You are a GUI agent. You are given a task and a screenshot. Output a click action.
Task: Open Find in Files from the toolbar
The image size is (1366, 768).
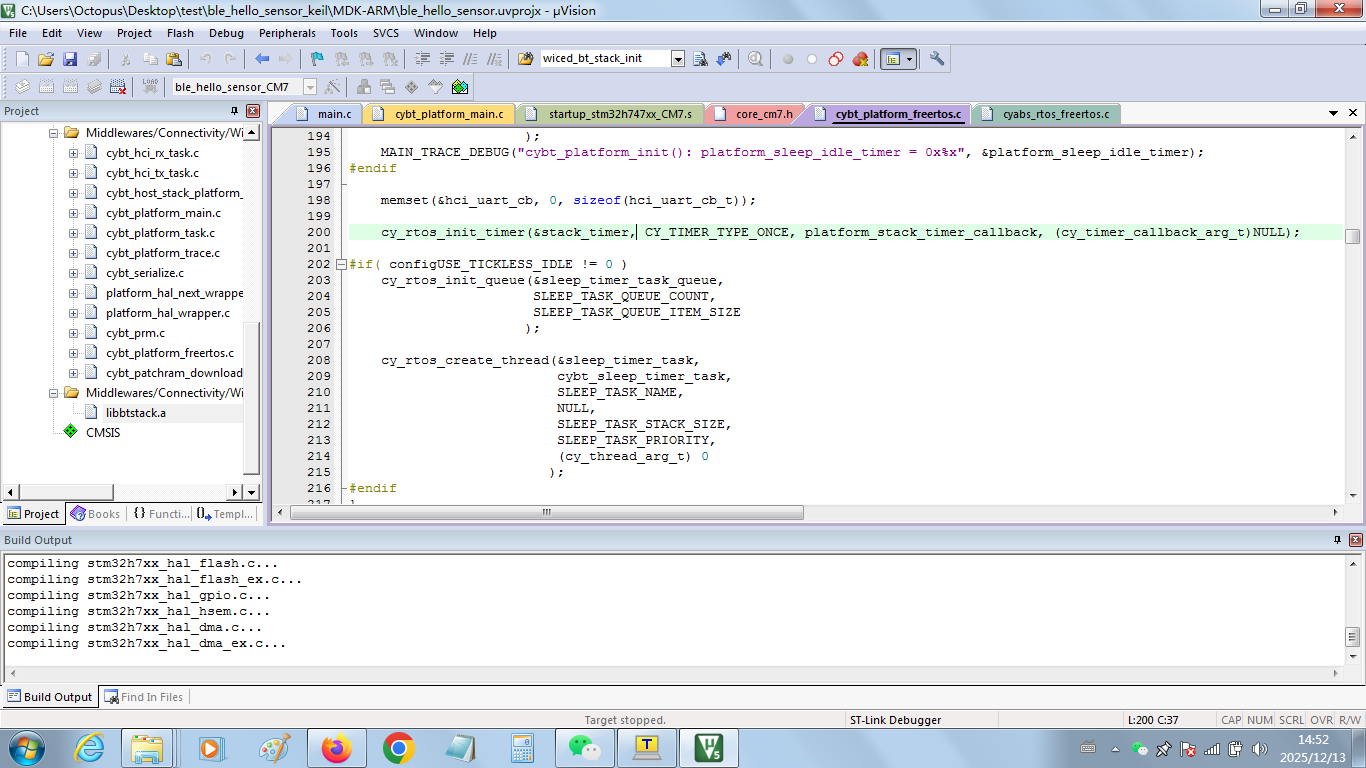(x=526, y=59)
